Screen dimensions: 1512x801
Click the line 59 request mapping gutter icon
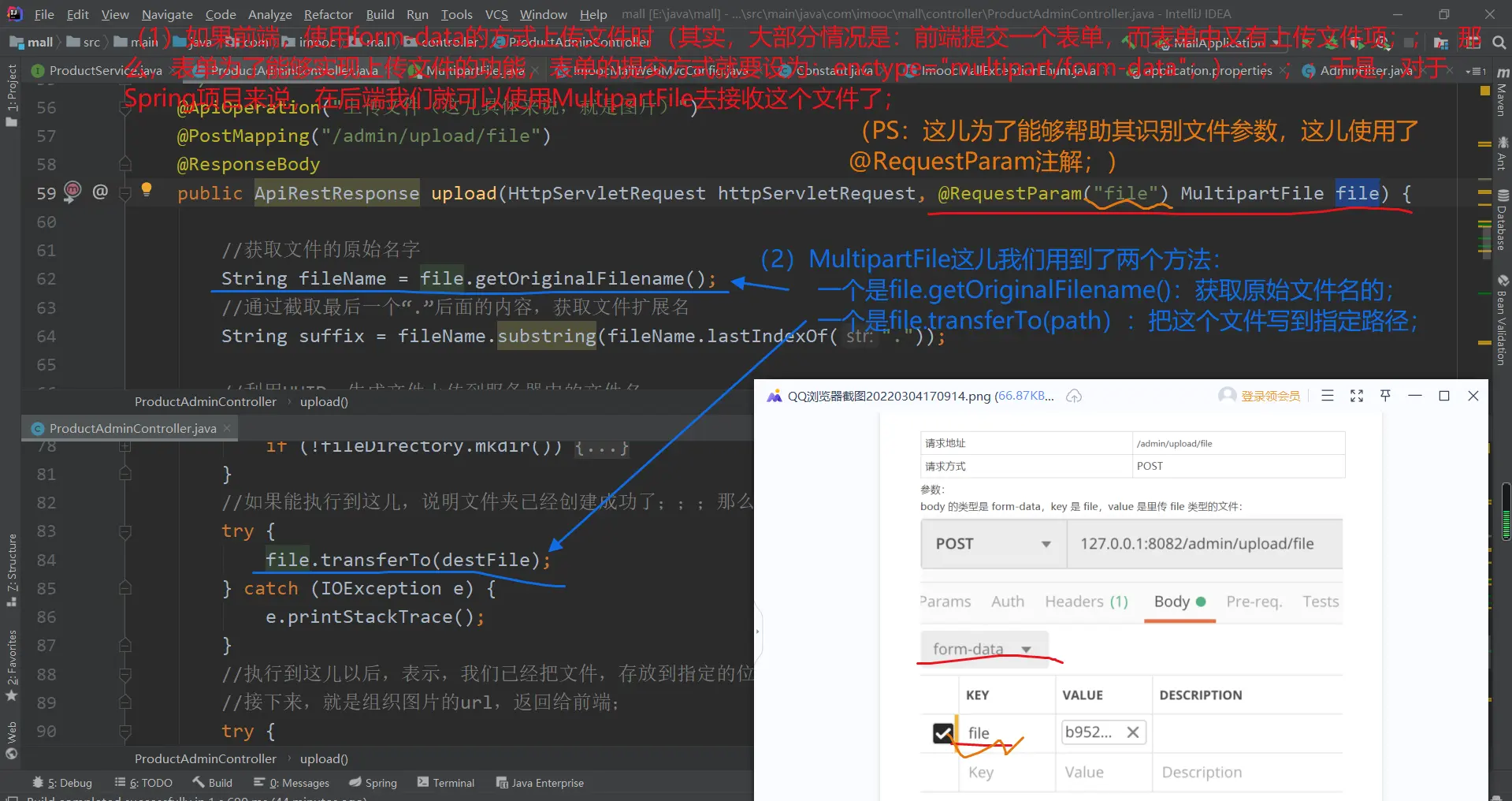[72, 192]
